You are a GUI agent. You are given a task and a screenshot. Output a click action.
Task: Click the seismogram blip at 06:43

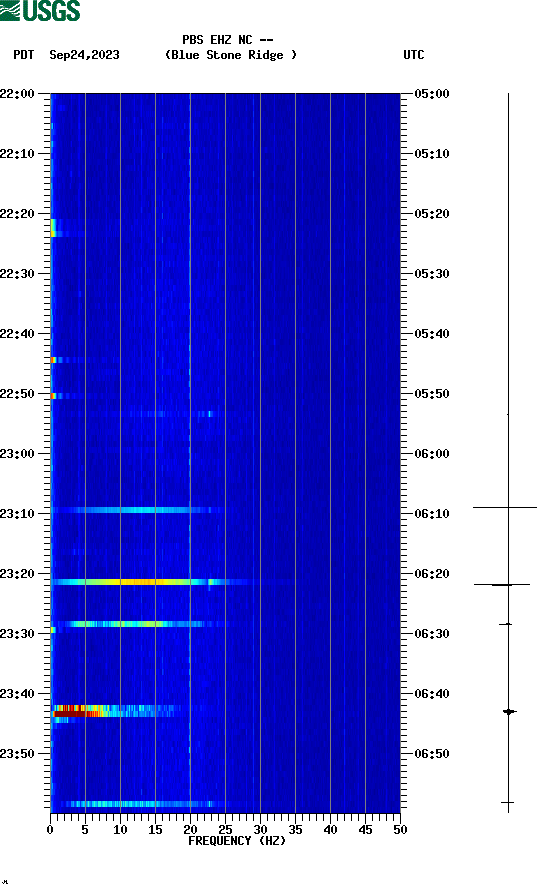pyautogui.click(x=509, y=711)
